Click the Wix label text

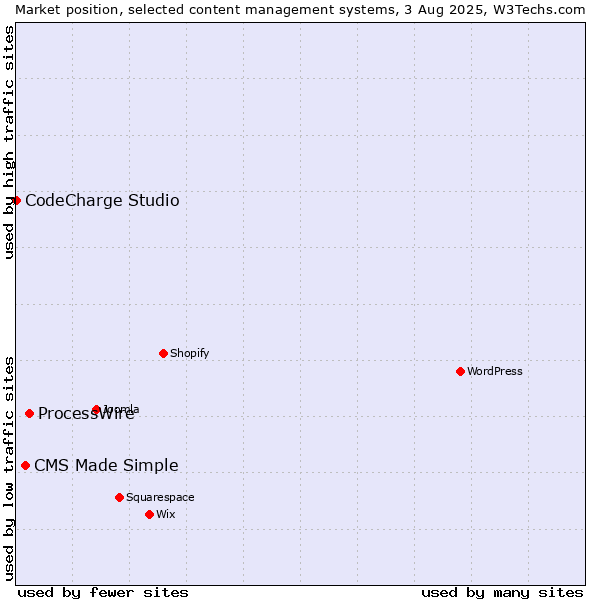165,514
